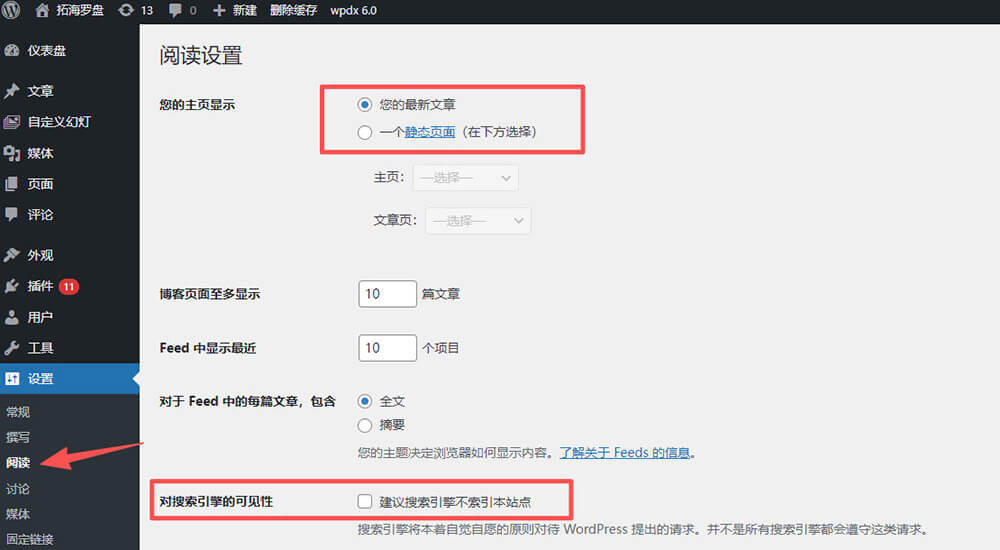This screenshot has width=1000, height=550.
Task: Open the updates icon showing 13
Action: [126, 11]
